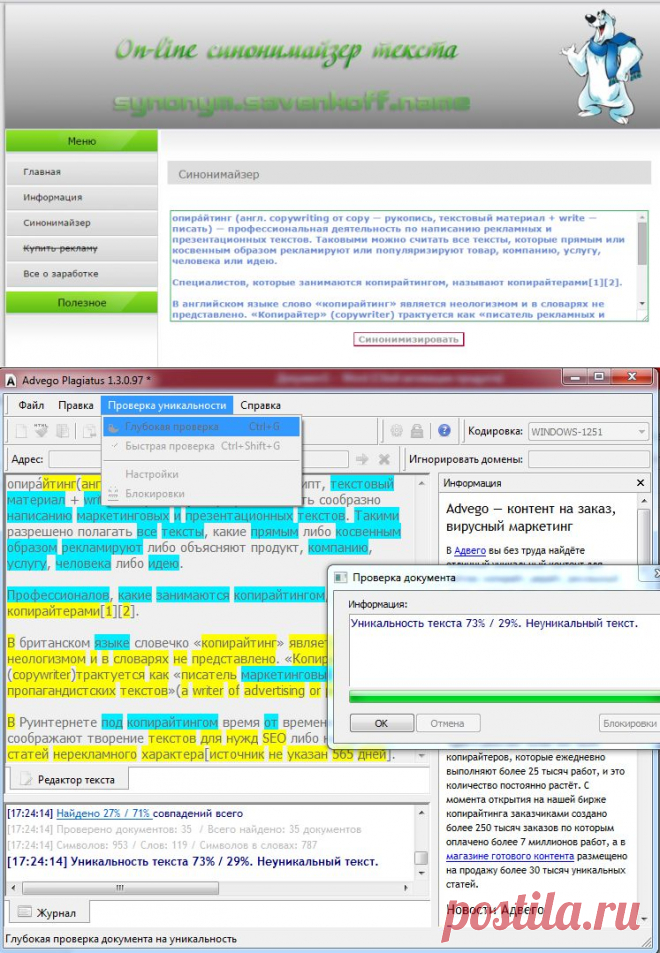660x953 pixels.
Task: Click the new document toolbar icon
Action: point(21,431)
